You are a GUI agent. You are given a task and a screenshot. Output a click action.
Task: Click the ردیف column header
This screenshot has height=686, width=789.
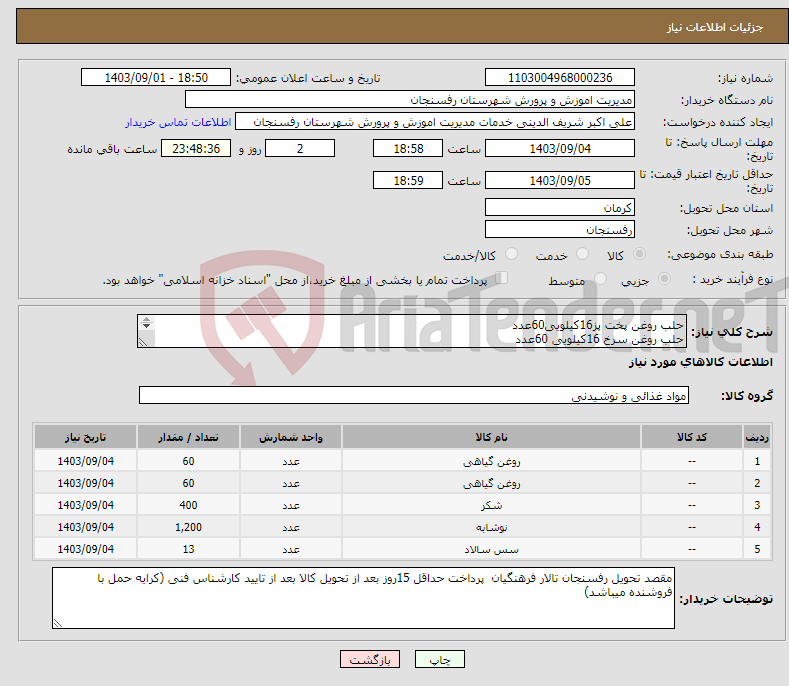tap(757, 437)
